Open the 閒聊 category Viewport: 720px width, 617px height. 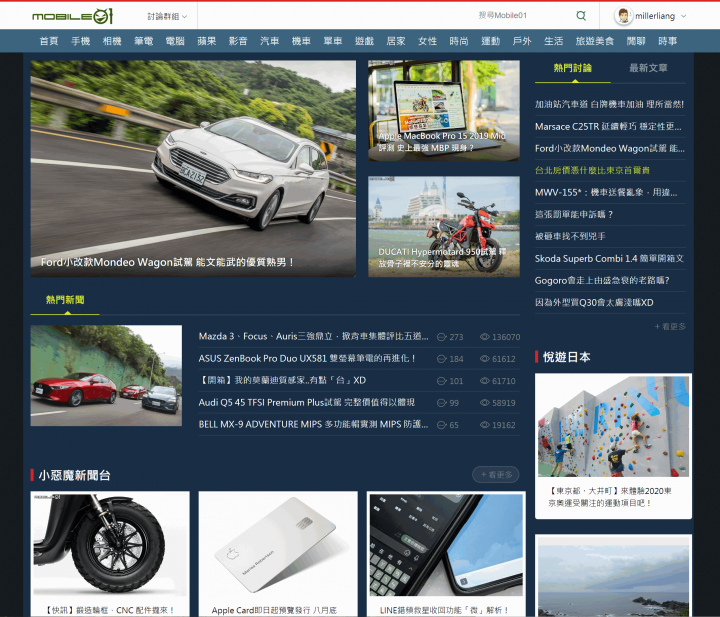(636, 41)
